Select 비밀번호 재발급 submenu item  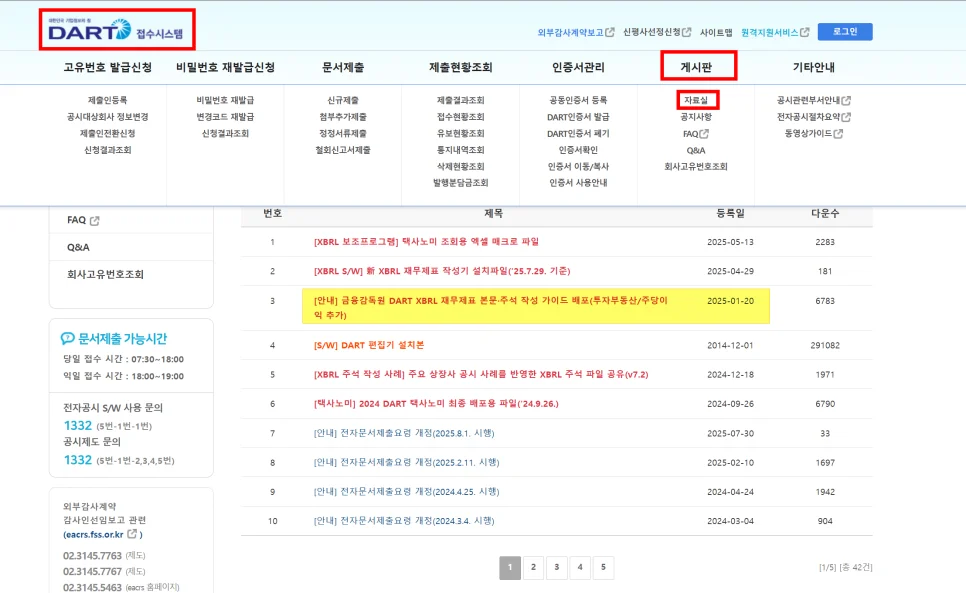point(225,100)
